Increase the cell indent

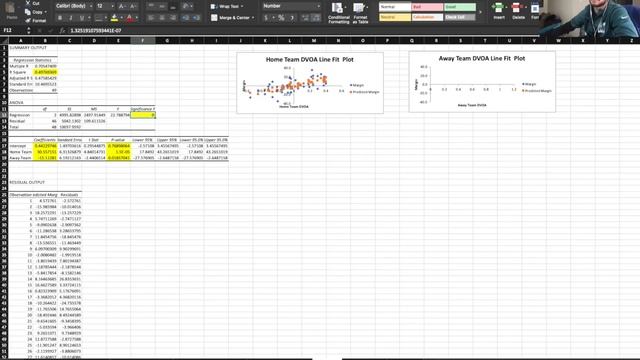click(196, 18)
